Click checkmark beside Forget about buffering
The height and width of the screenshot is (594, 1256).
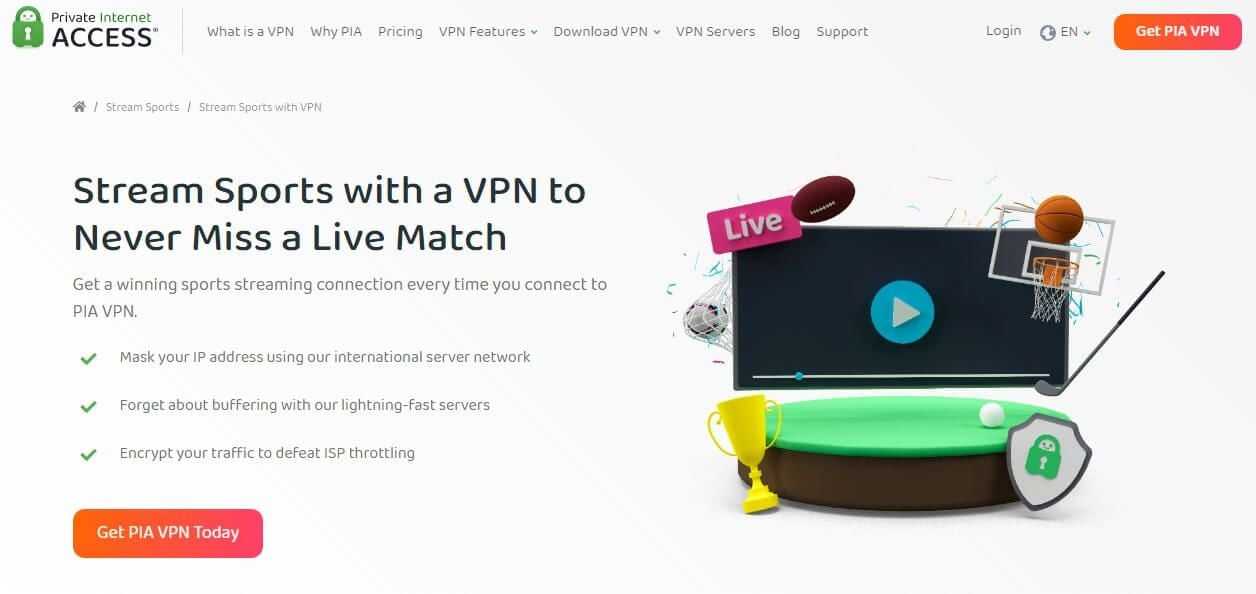coord(88,406)
